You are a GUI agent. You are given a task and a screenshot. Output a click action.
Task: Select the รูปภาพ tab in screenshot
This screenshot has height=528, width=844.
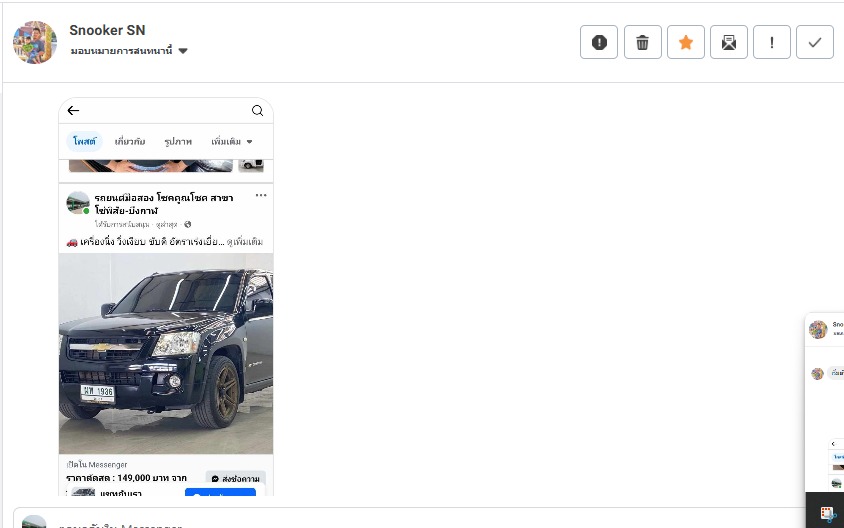(178, 142)
